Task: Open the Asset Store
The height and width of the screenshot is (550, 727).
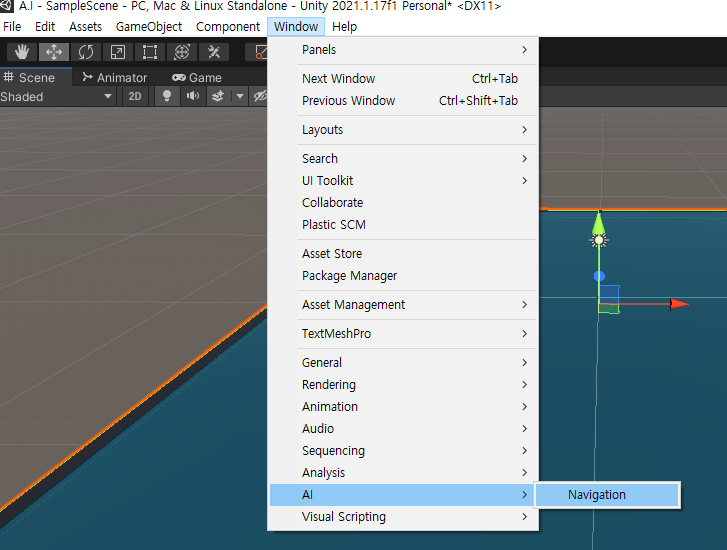Action: click(403, 254)
